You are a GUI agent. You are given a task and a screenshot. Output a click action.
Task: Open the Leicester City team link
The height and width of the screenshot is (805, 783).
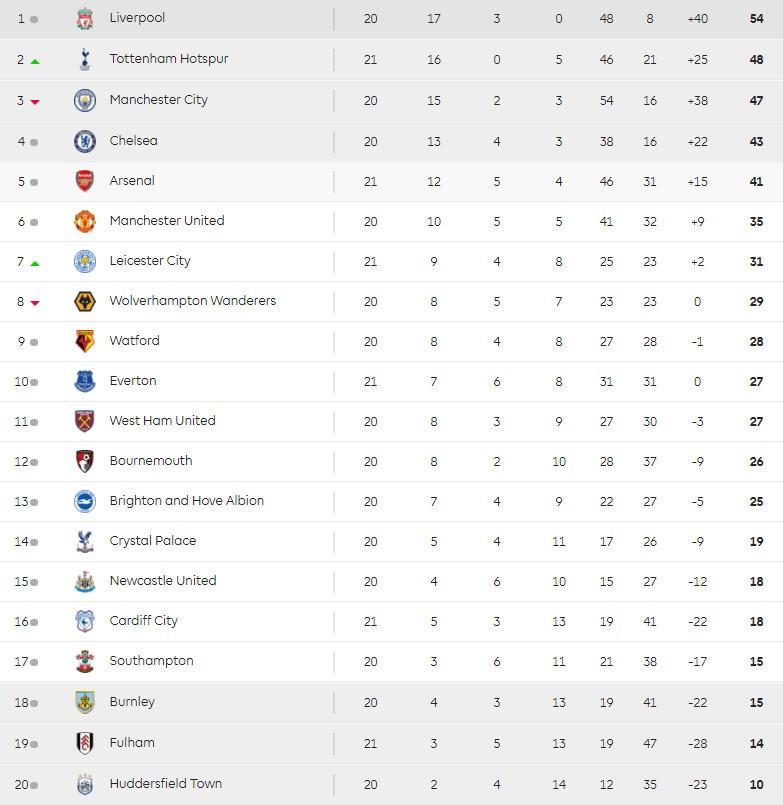pos(150,261)
